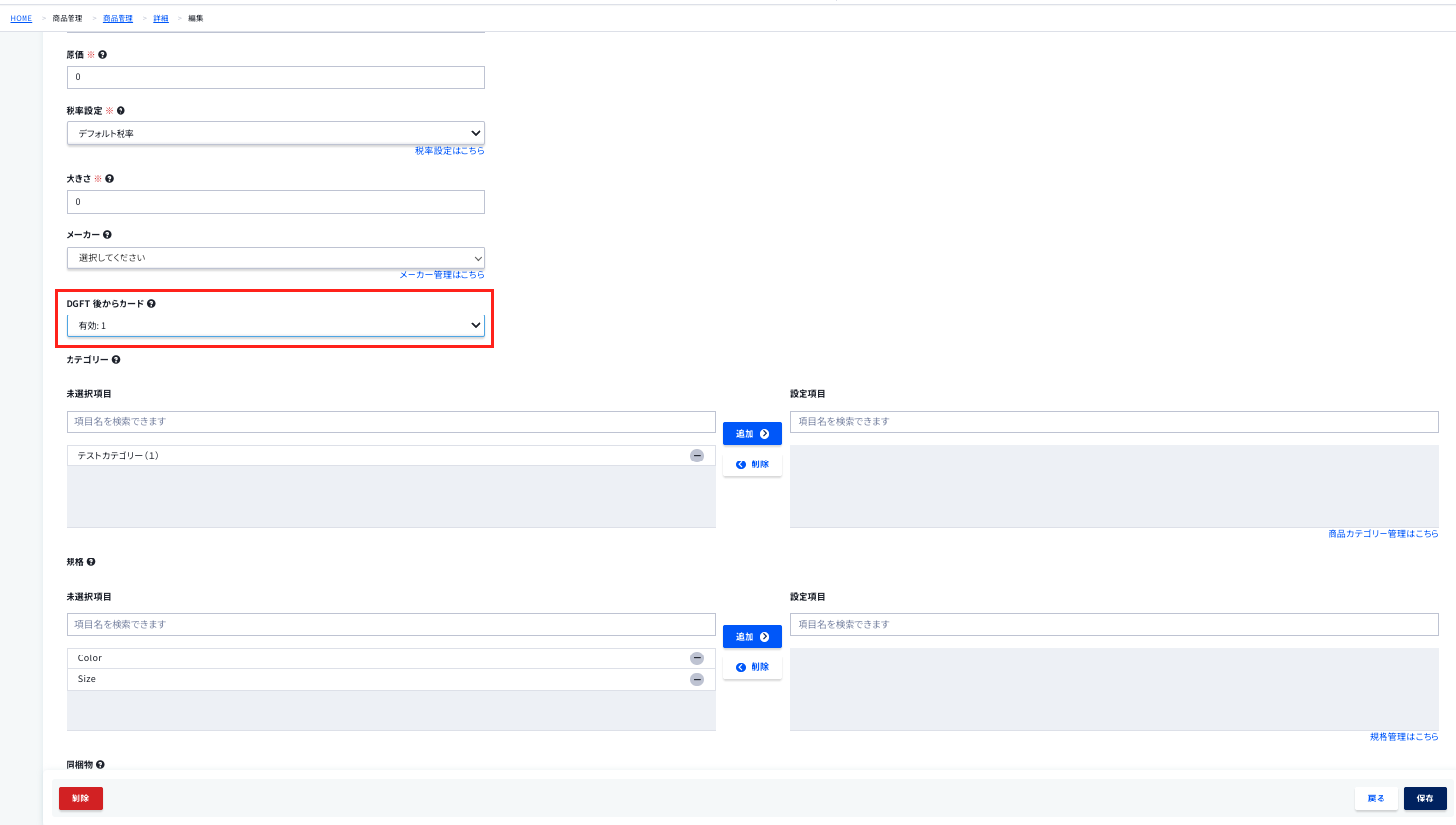Click the red 削除 button in footer
1456x825 pixels.
tap(80, 799)
